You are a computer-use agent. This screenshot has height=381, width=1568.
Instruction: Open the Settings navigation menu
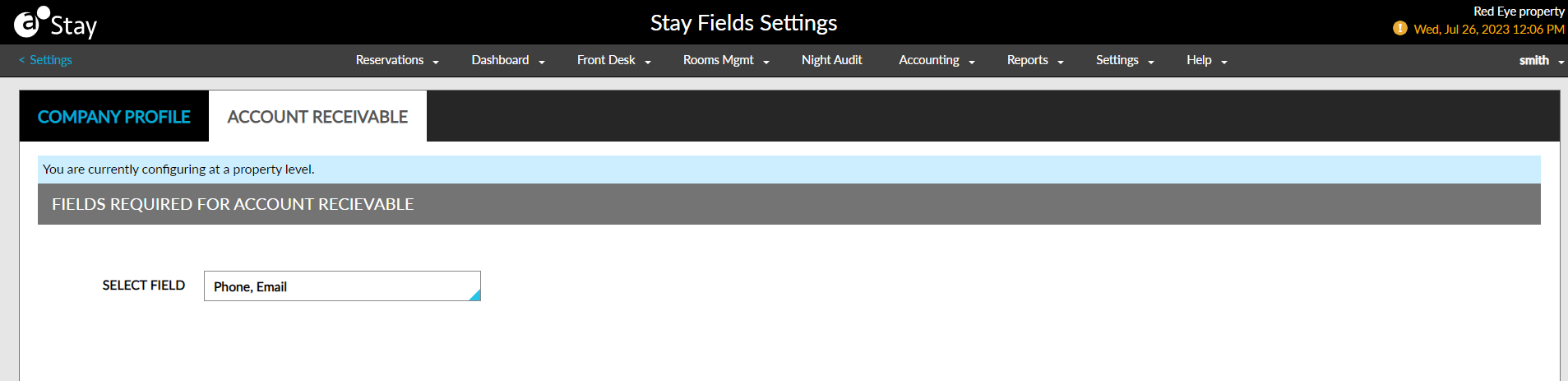pyautogui.click(x=1117, y=60)
